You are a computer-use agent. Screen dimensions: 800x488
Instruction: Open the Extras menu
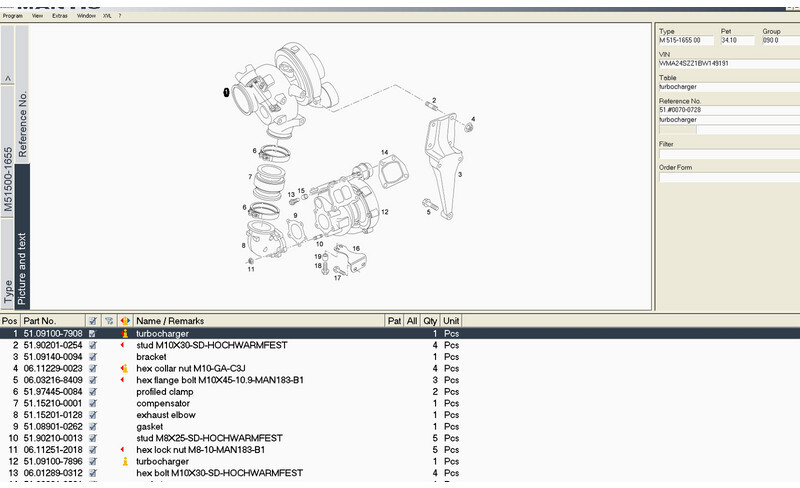point(60,16)
